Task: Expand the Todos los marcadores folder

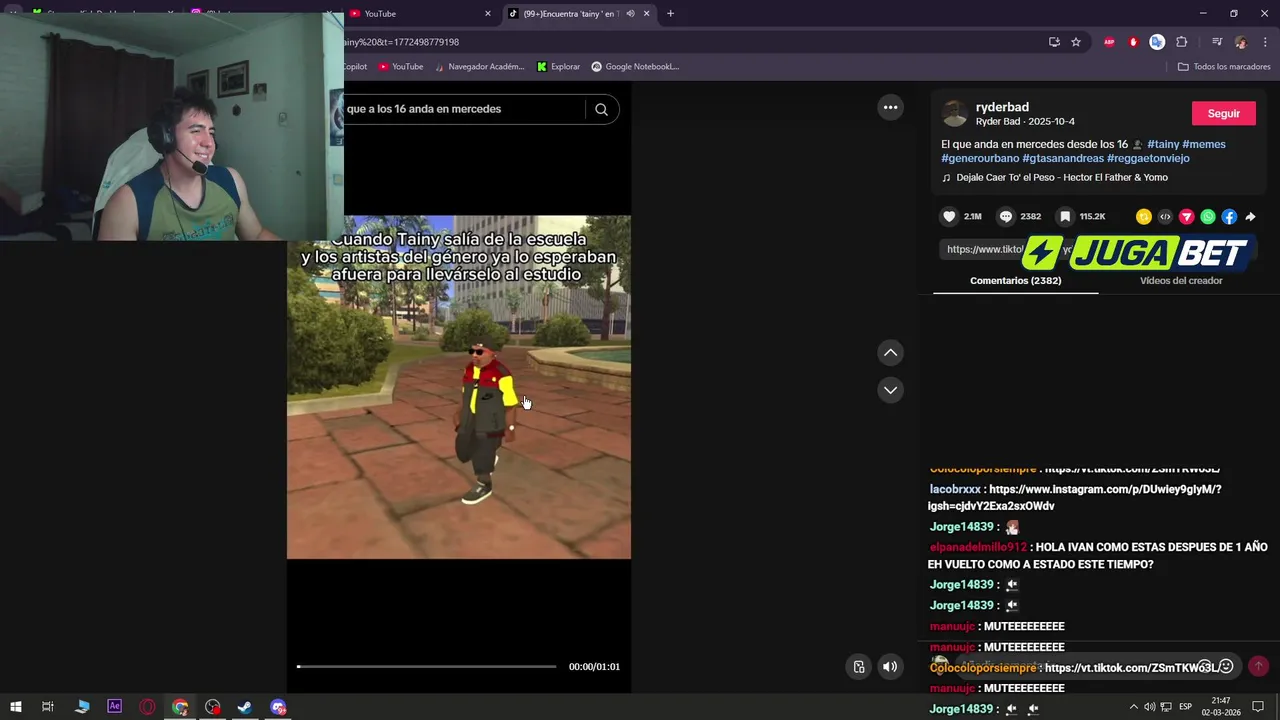Action: 1224,67
